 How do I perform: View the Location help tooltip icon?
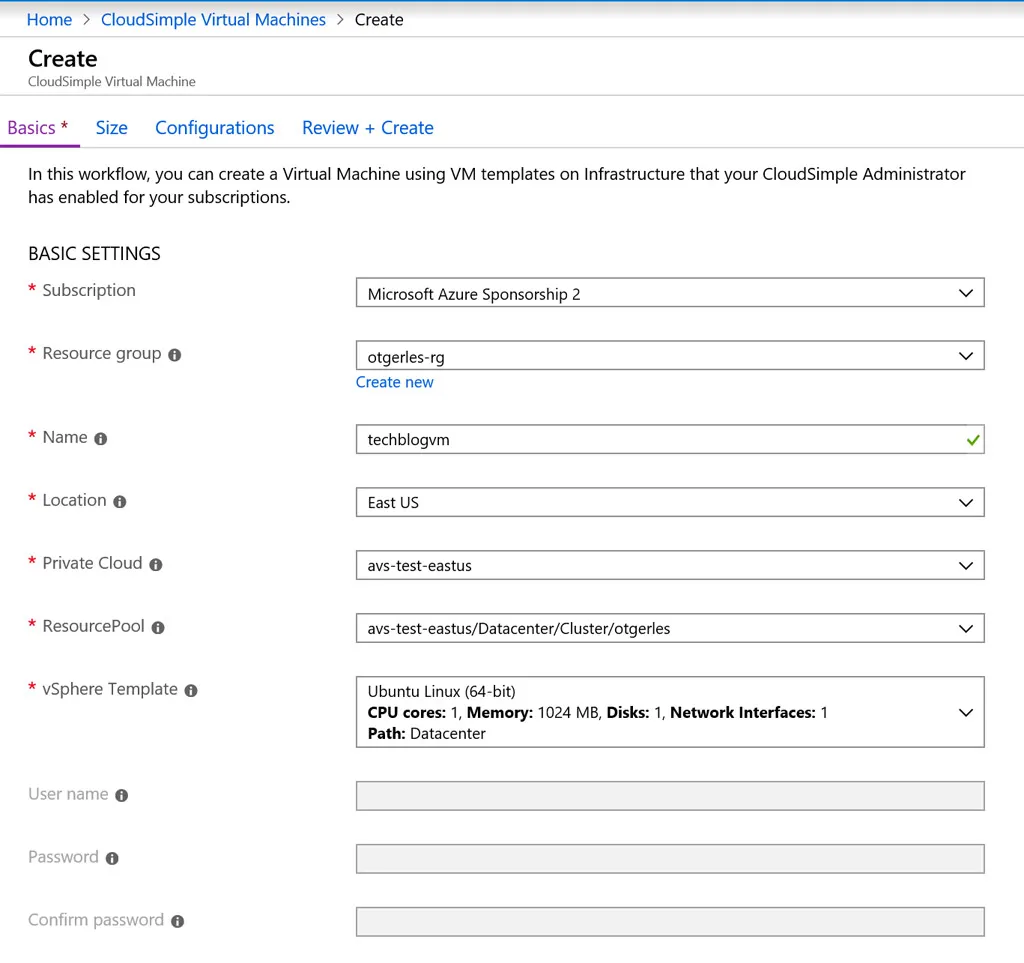click(x=122, y=502)
